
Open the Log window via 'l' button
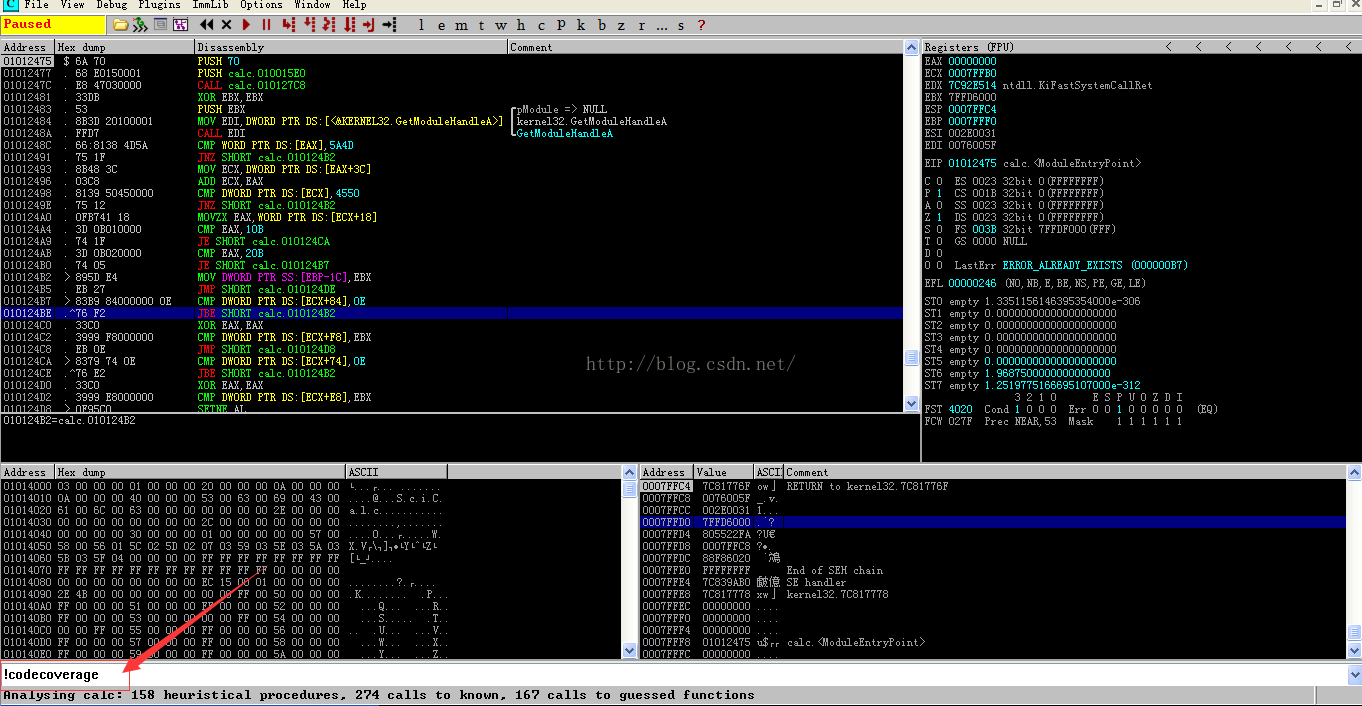pyautogui.click(x=421, y=25)
